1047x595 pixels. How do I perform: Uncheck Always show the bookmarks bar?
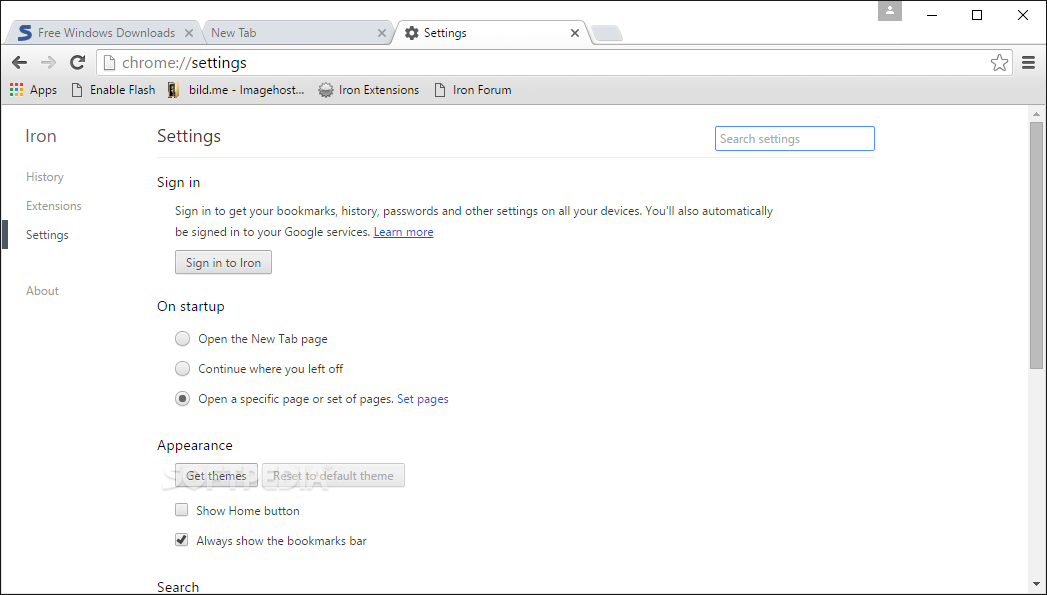pos(182,540)
